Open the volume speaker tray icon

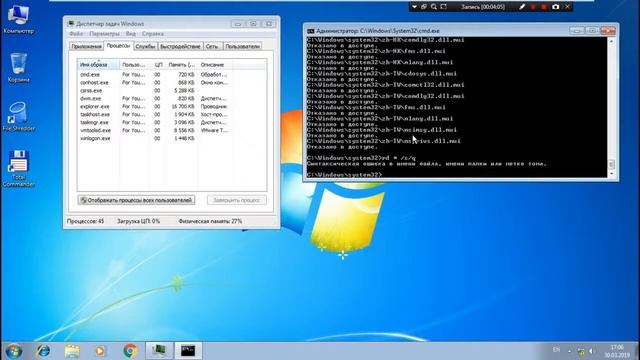(x=591, y=351)
